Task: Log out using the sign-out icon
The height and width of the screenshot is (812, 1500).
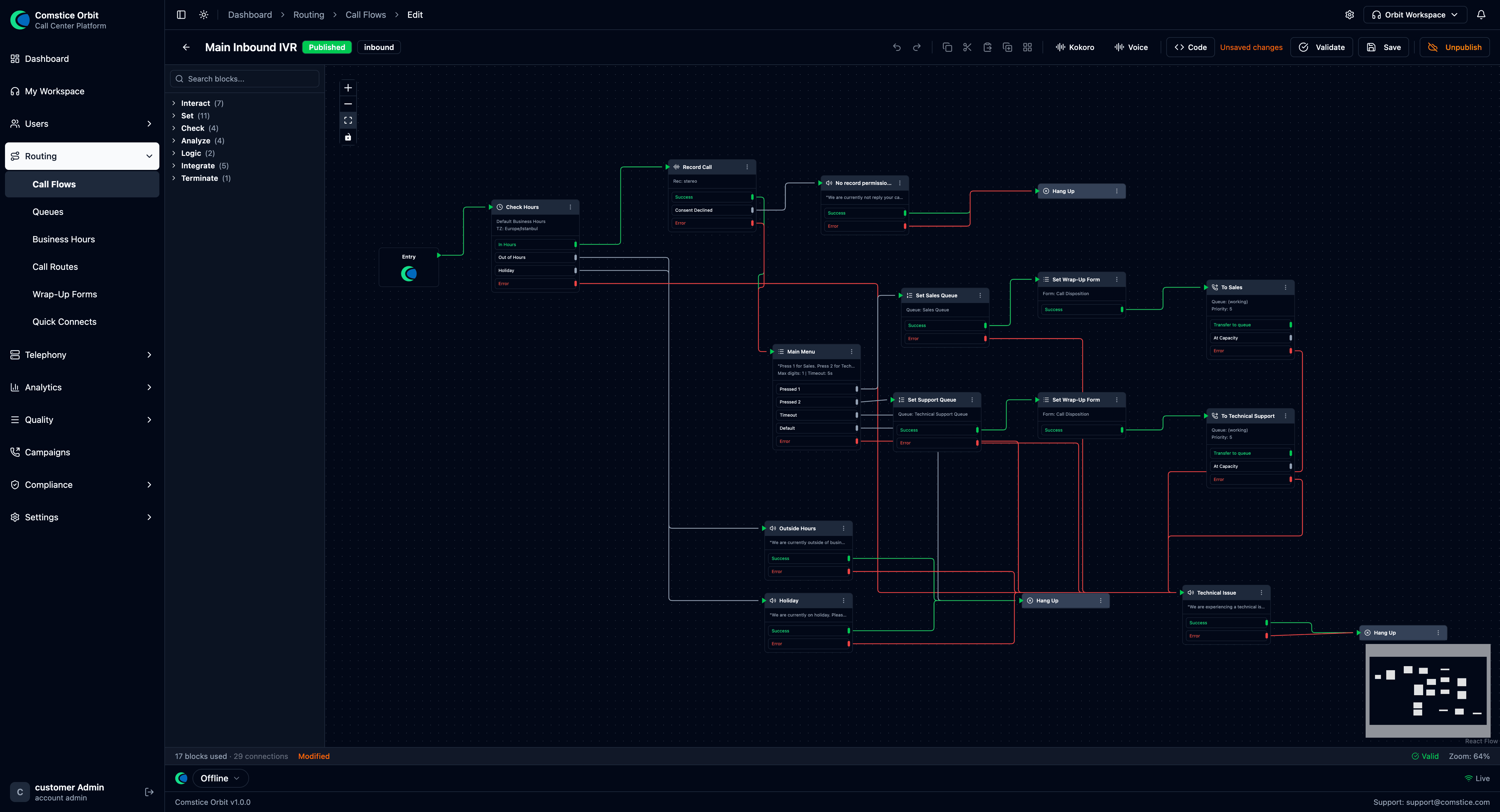Action: 149,792
